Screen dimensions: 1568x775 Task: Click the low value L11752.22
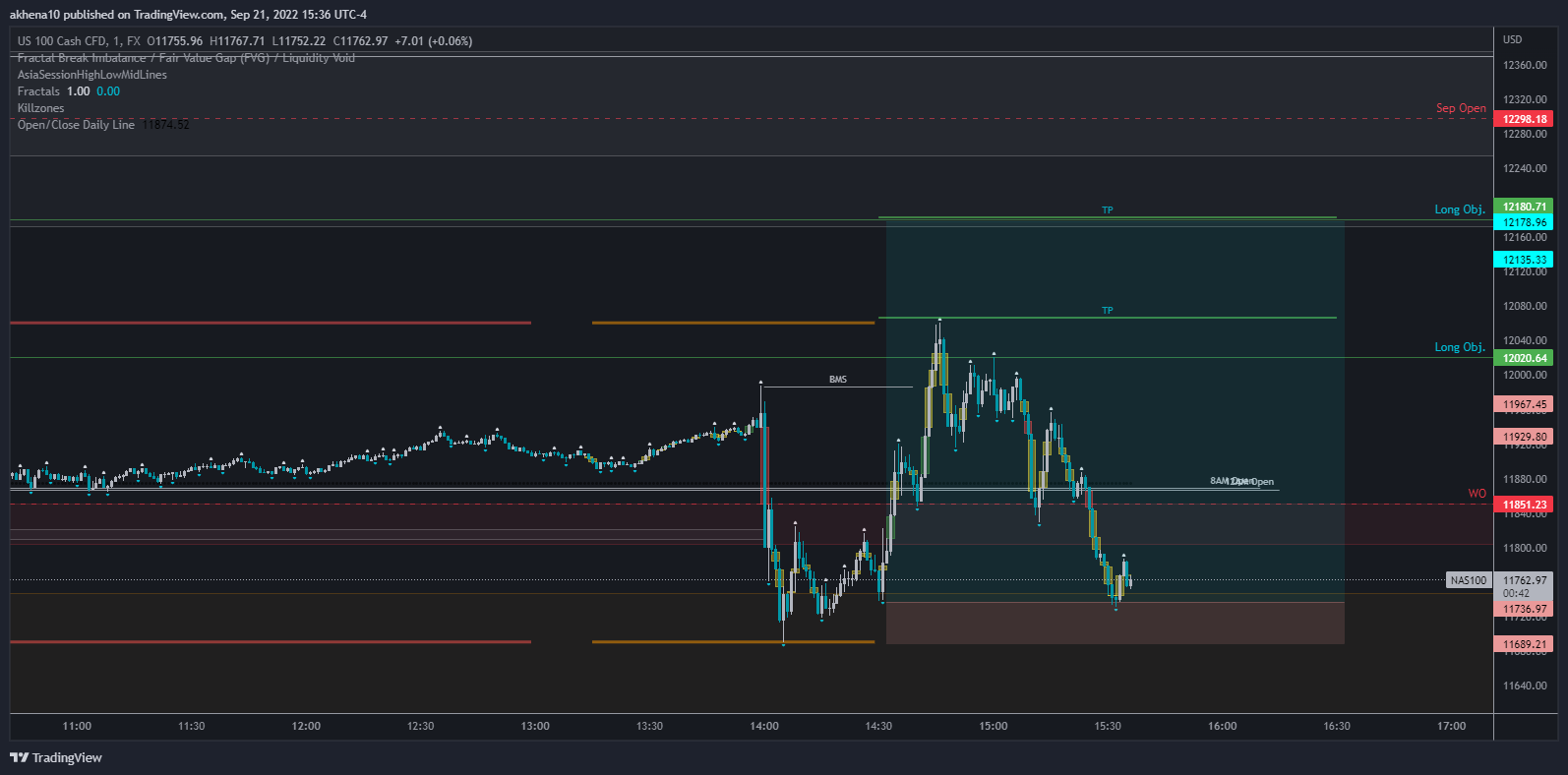point(299,41)
